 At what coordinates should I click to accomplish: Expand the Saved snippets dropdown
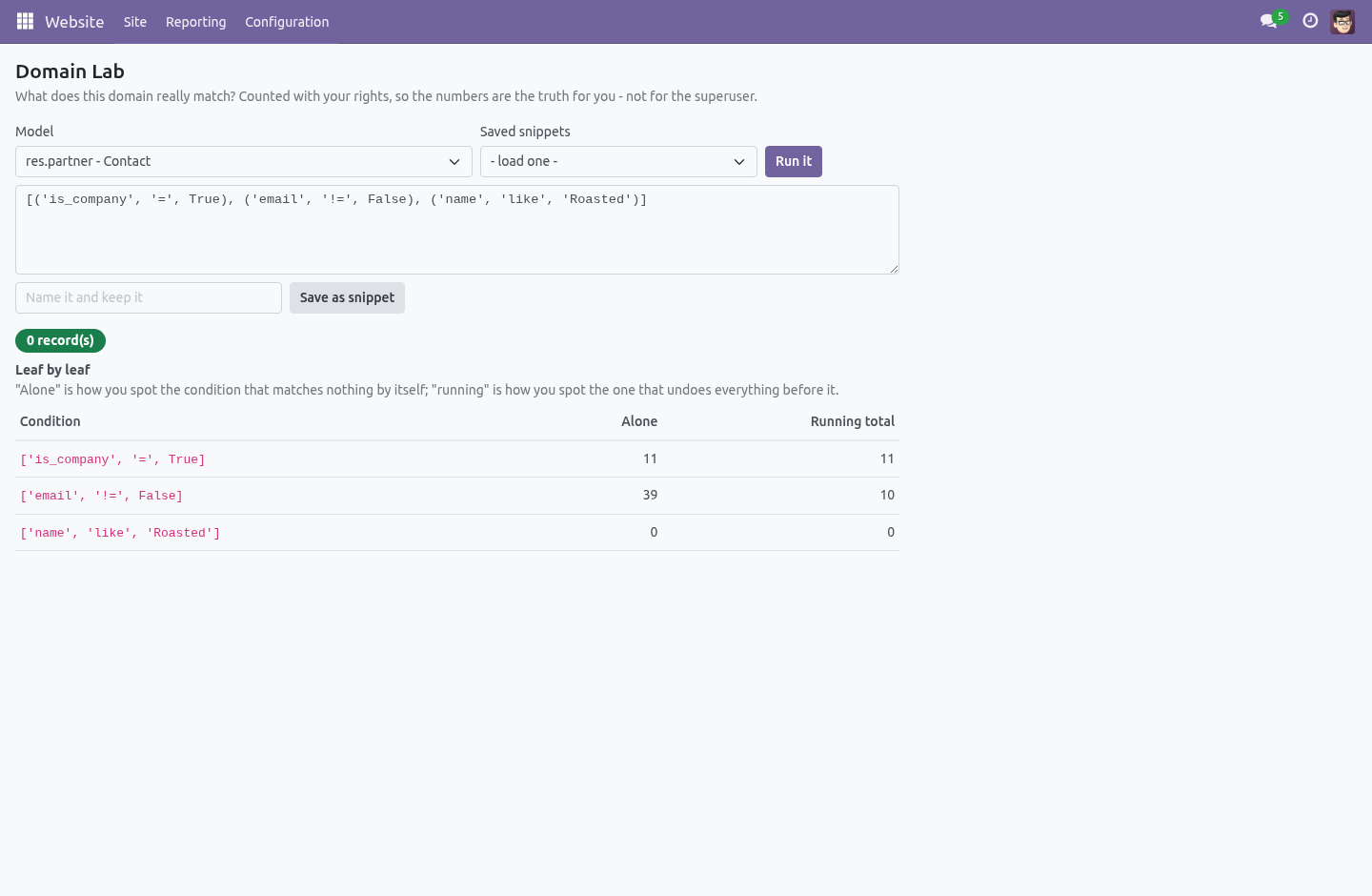618,161
